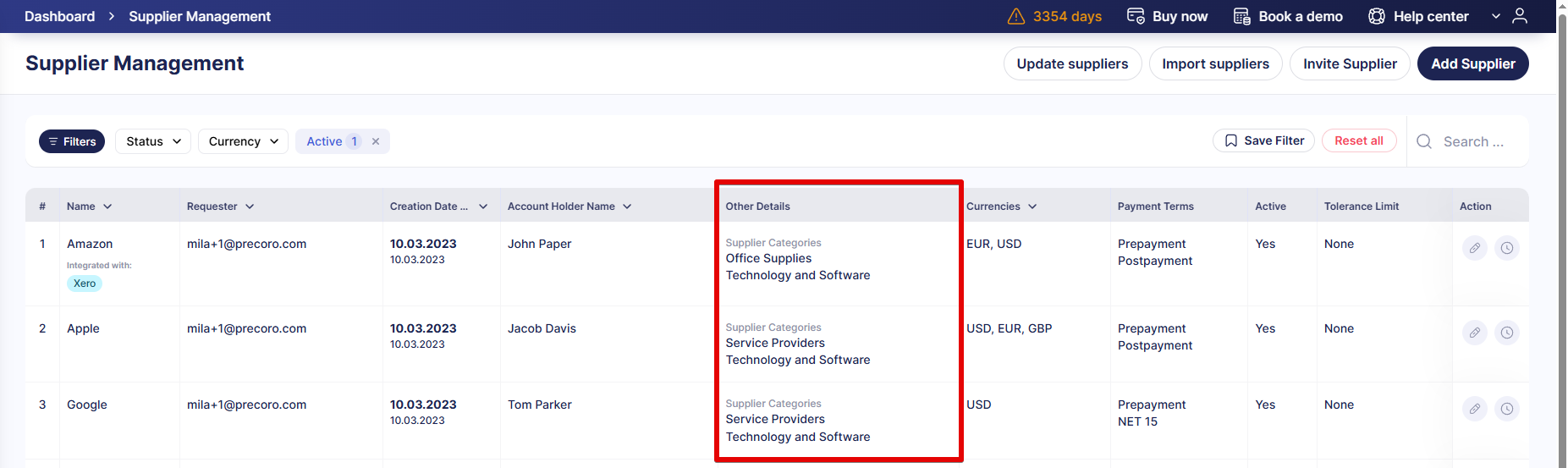Click the John Paper account holder cell
Image resolution: width=1568 pixels, height=468 pixels.
[x=539, y=244]
